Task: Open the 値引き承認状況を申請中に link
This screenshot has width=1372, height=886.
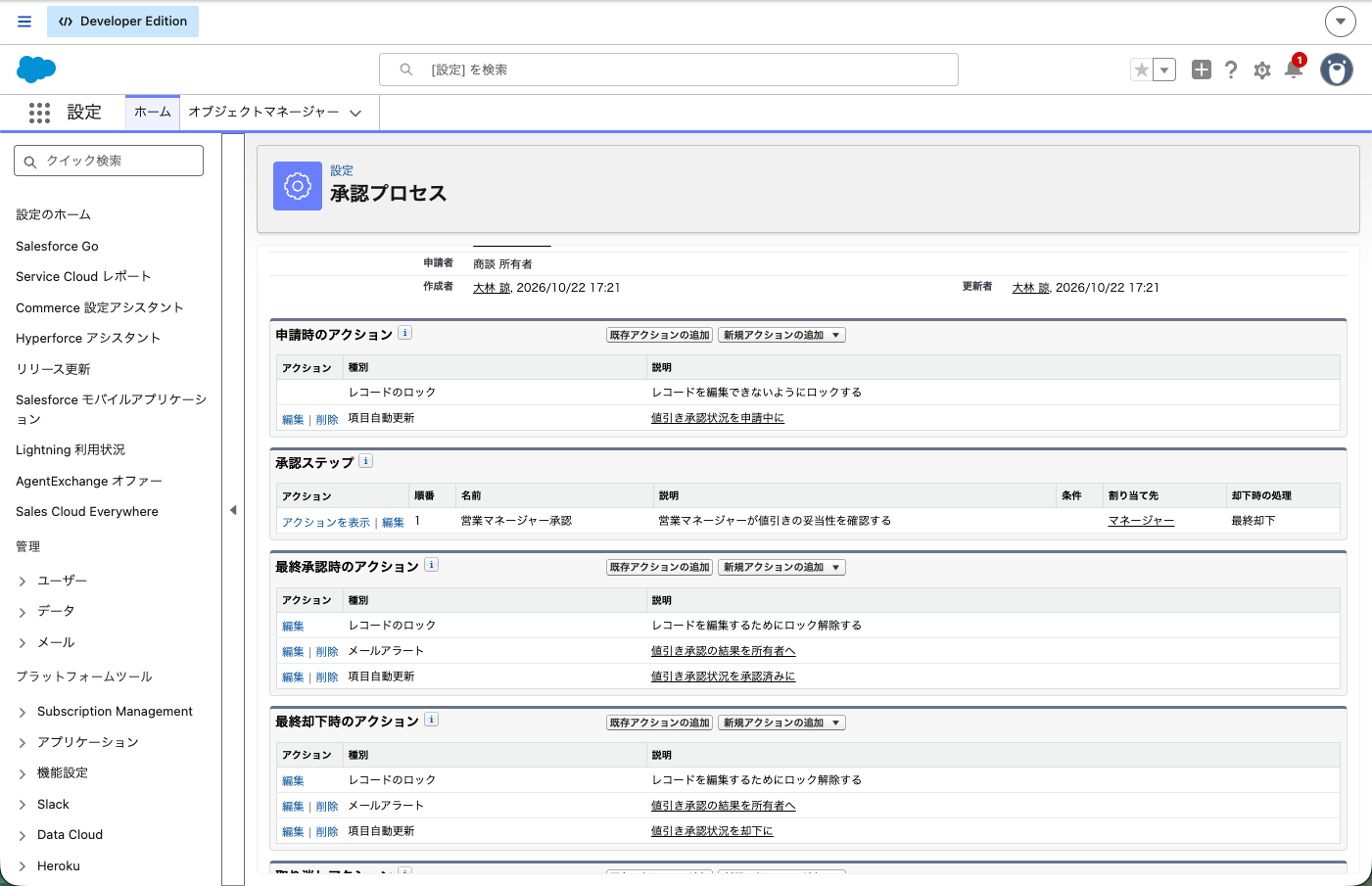Action: [718, 418]
